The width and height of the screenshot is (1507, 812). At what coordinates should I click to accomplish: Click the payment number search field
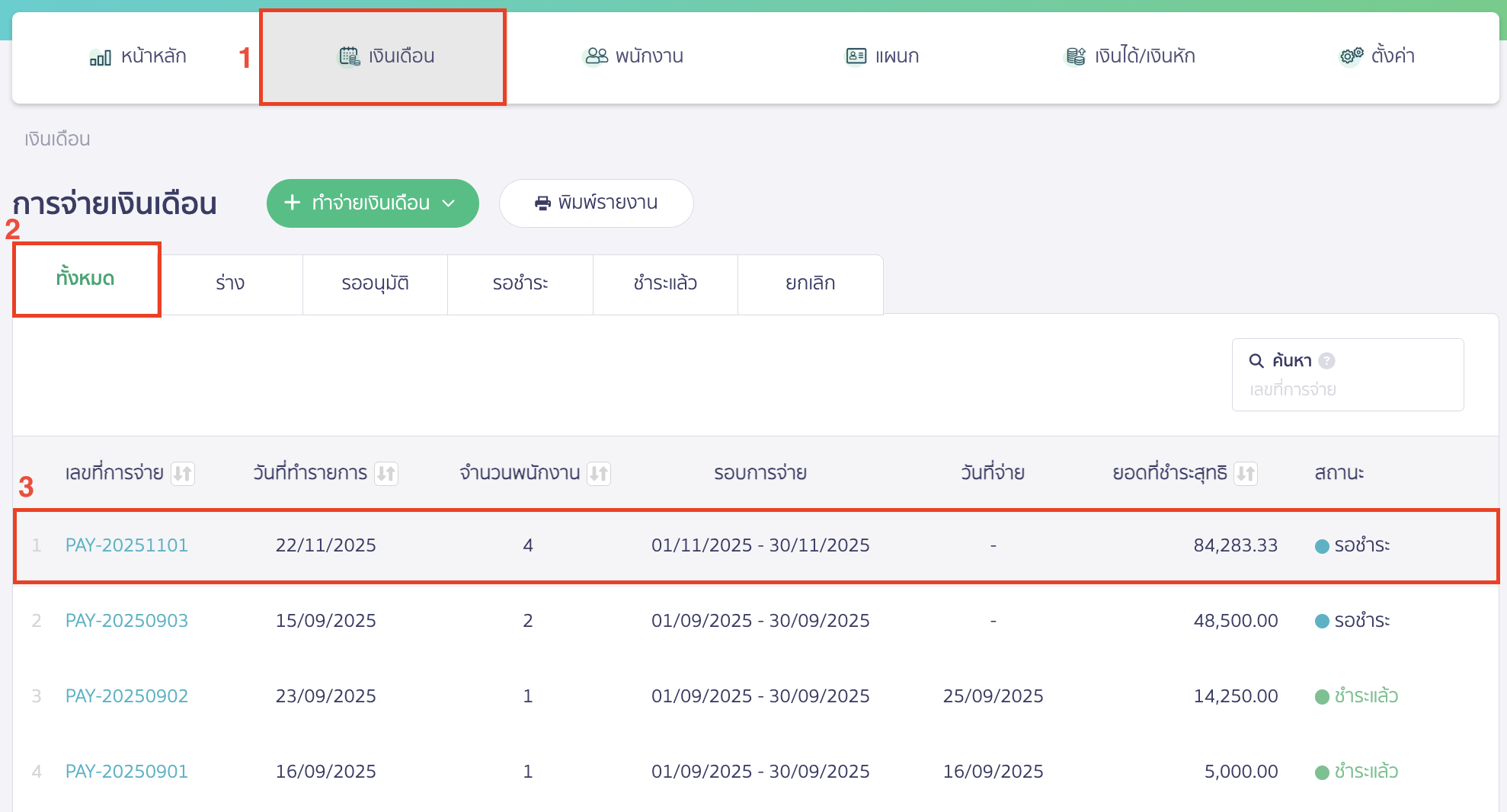coord(1347,390)
